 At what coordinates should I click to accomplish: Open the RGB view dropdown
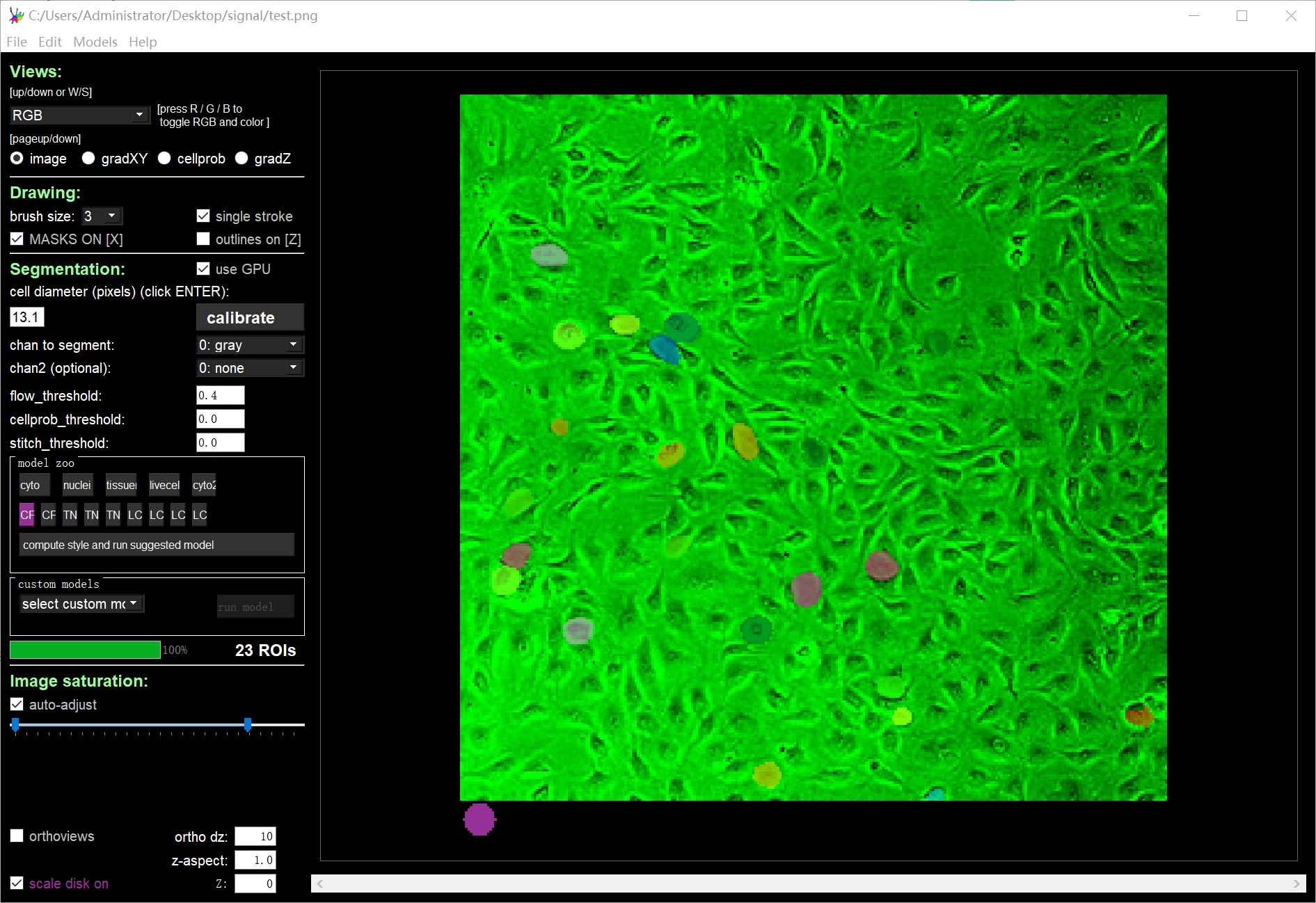tap(79, 115)
